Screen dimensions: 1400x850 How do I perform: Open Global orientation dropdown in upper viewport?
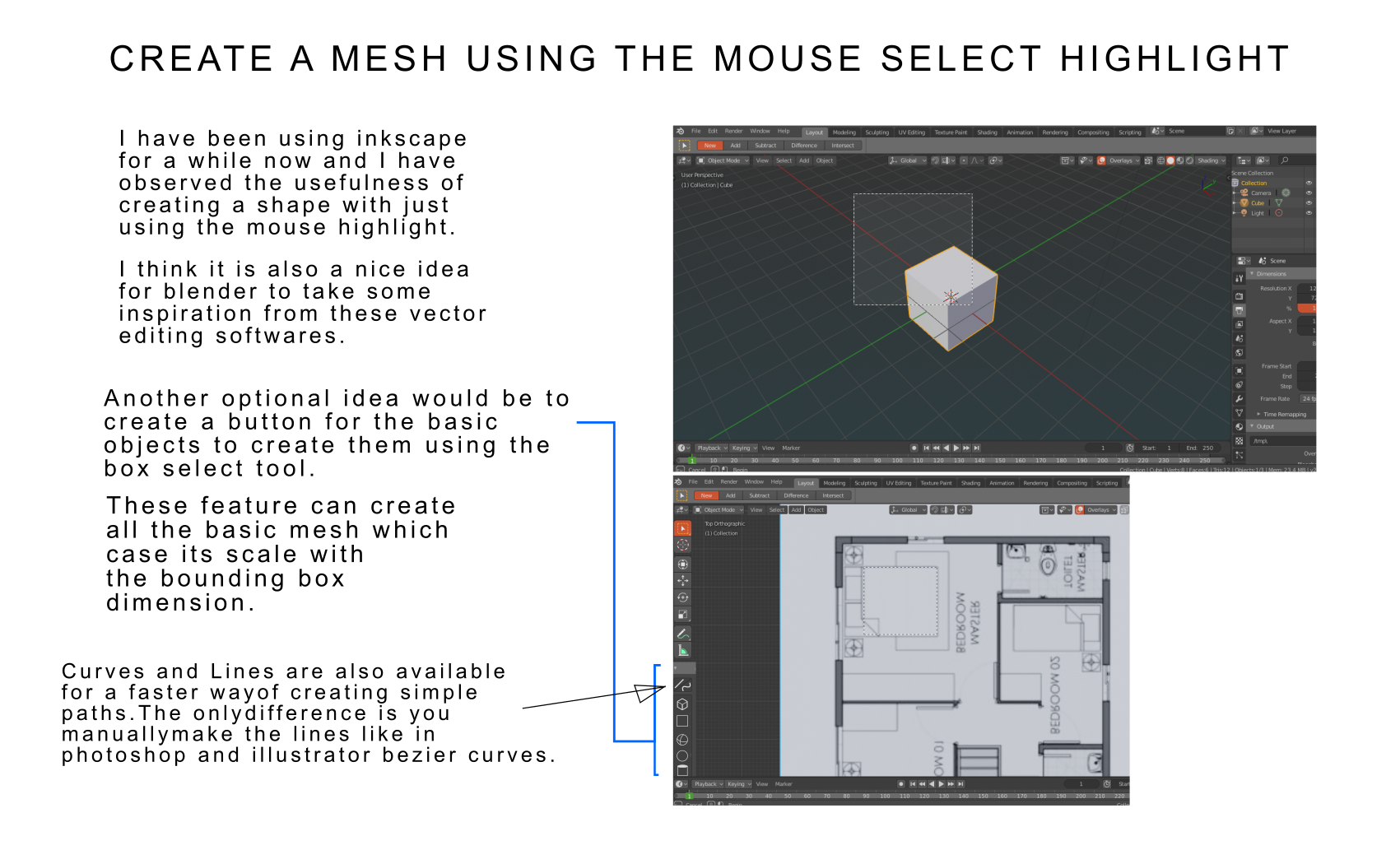click(x=908, y=160)
